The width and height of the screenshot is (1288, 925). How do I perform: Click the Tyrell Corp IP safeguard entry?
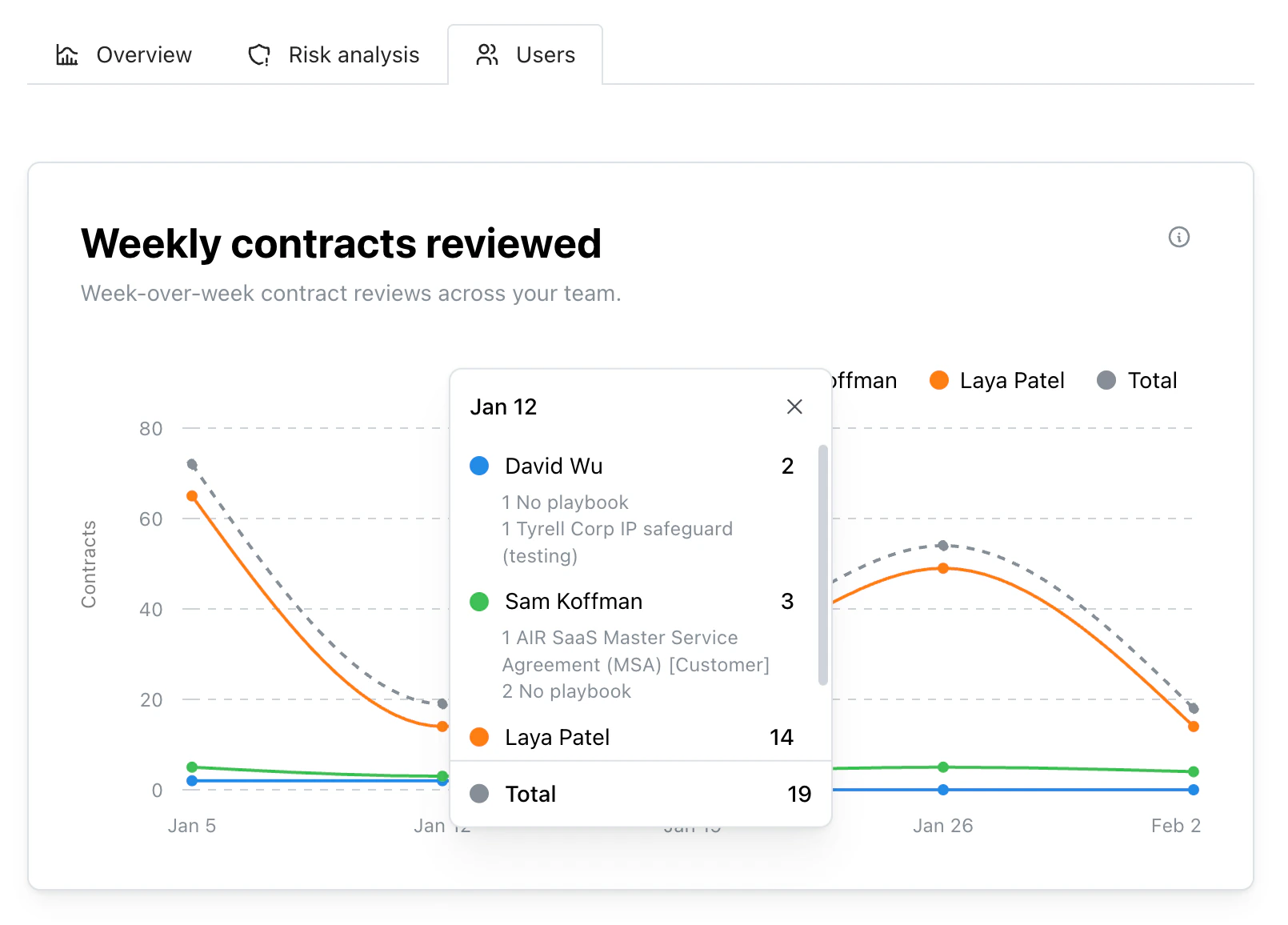click(618, 528)
